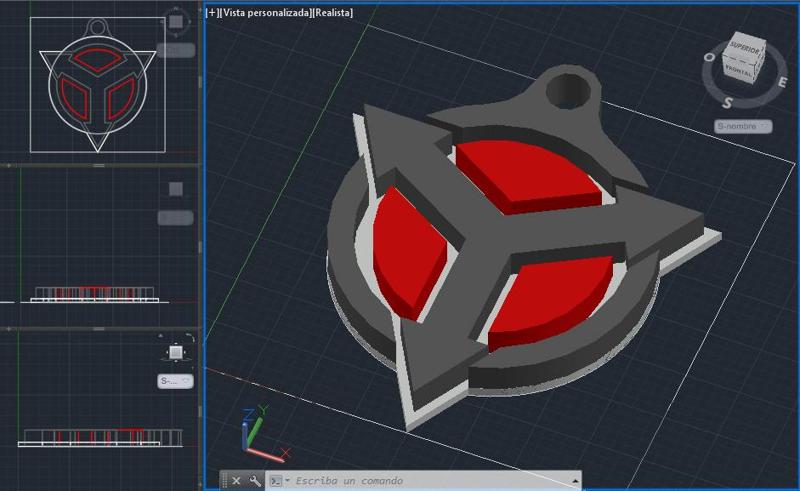The image size is (800, 491).
Task: Open the 'S-...' dropdown in bottom-left viewport
Action: point(175,381)
